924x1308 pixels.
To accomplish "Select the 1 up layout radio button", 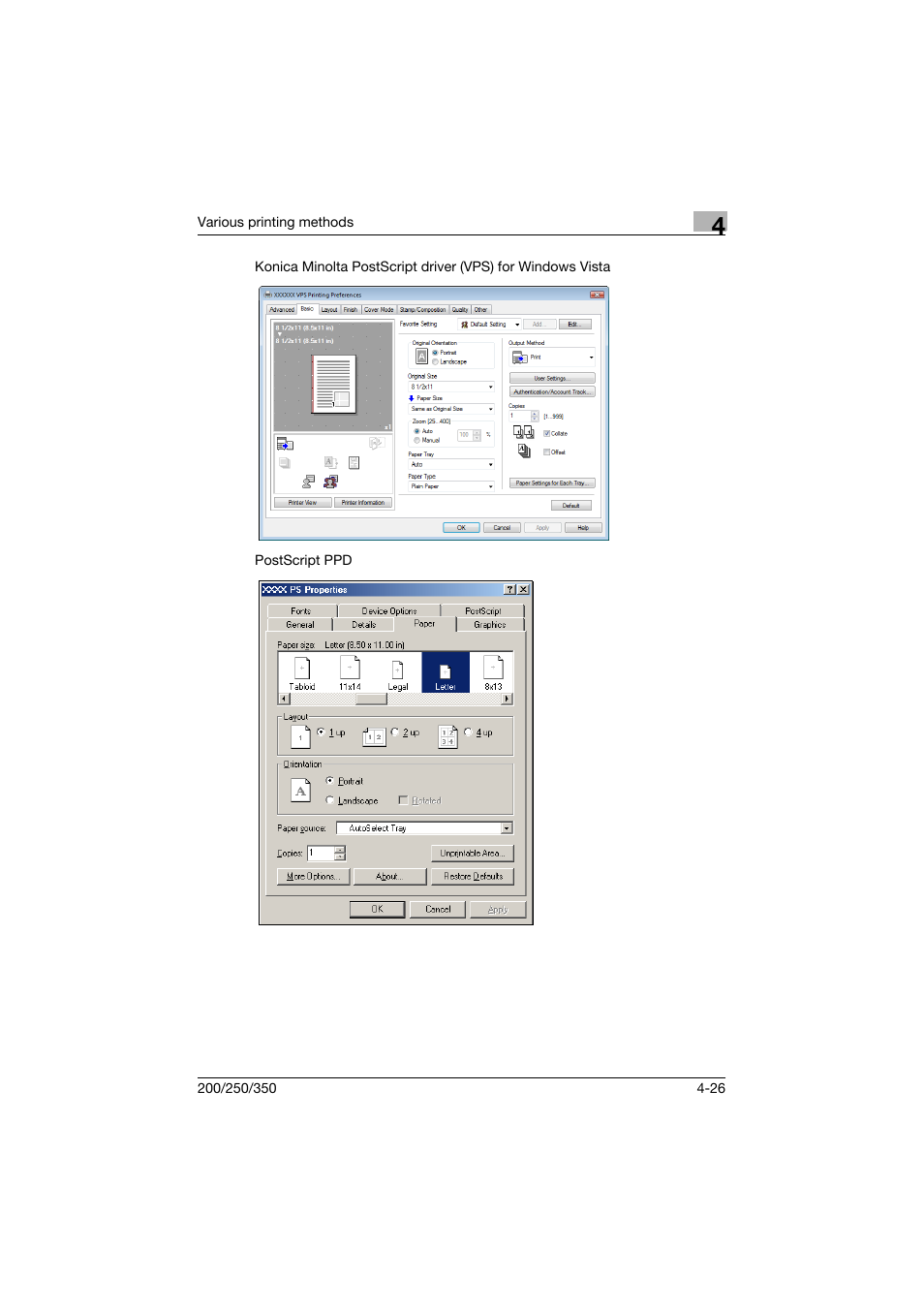I will 321,732.
